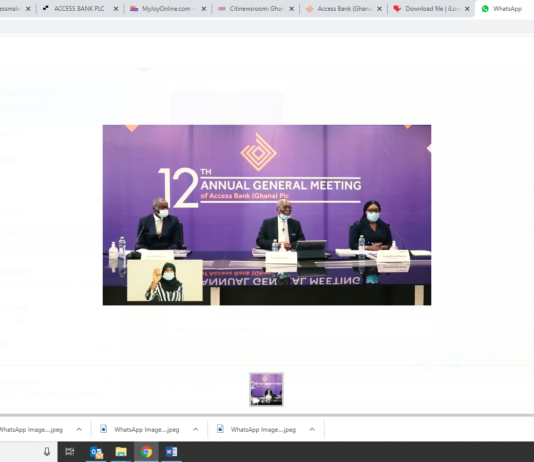
Task: Close the ACCESS BANK PLC tab
Action: (x=116, y=9)
